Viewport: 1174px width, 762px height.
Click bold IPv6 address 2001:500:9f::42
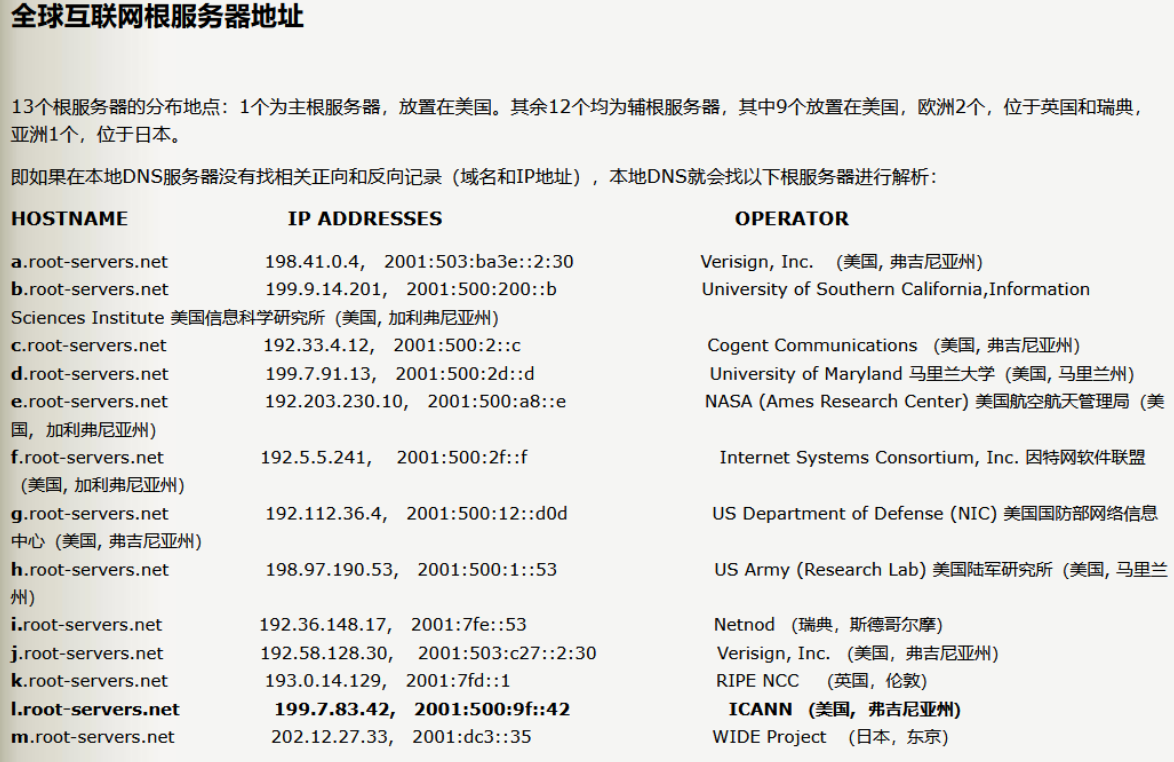point(492,710)
